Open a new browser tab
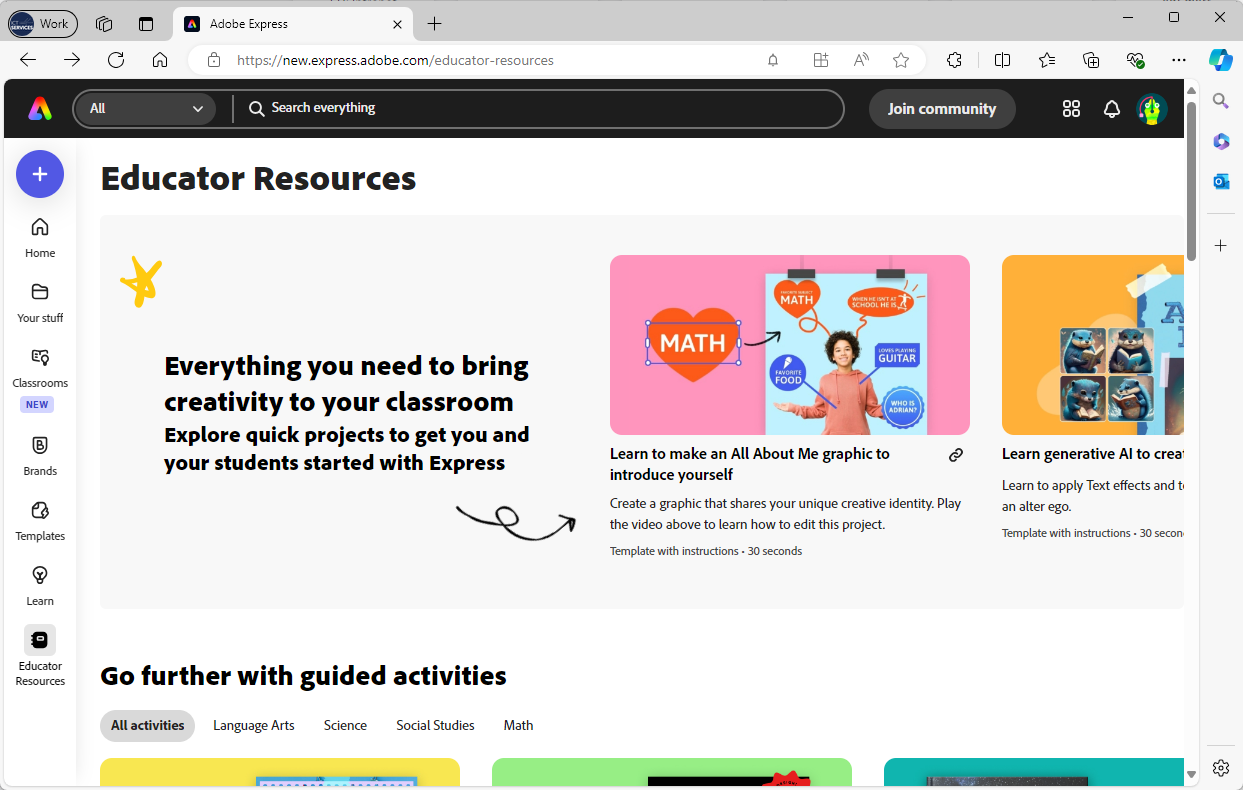Viewport: 1243px width, 790px height. point(434,24)
